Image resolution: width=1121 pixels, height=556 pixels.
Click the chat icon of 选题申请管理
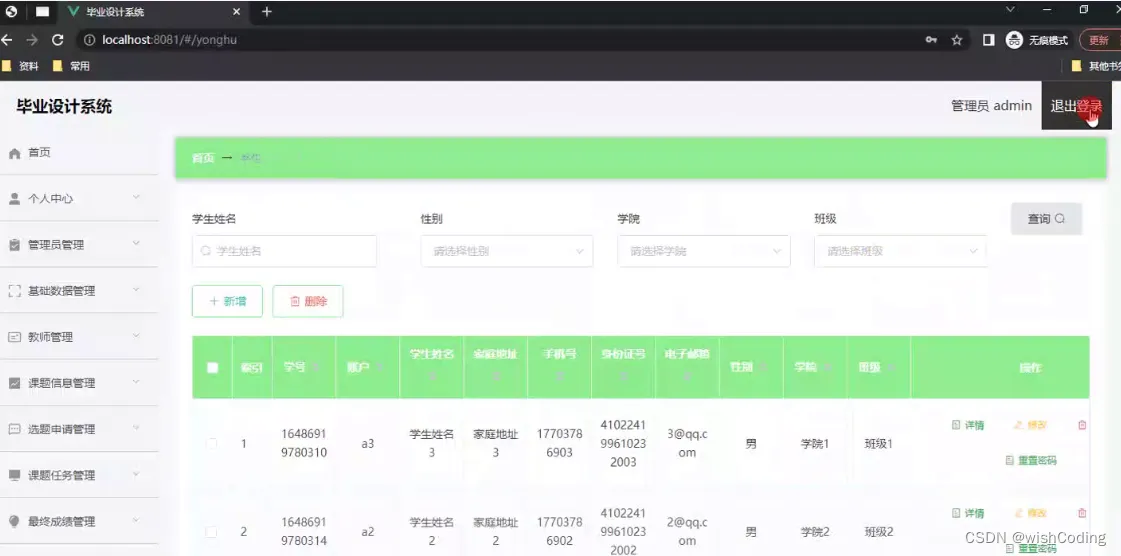[14, 429]
